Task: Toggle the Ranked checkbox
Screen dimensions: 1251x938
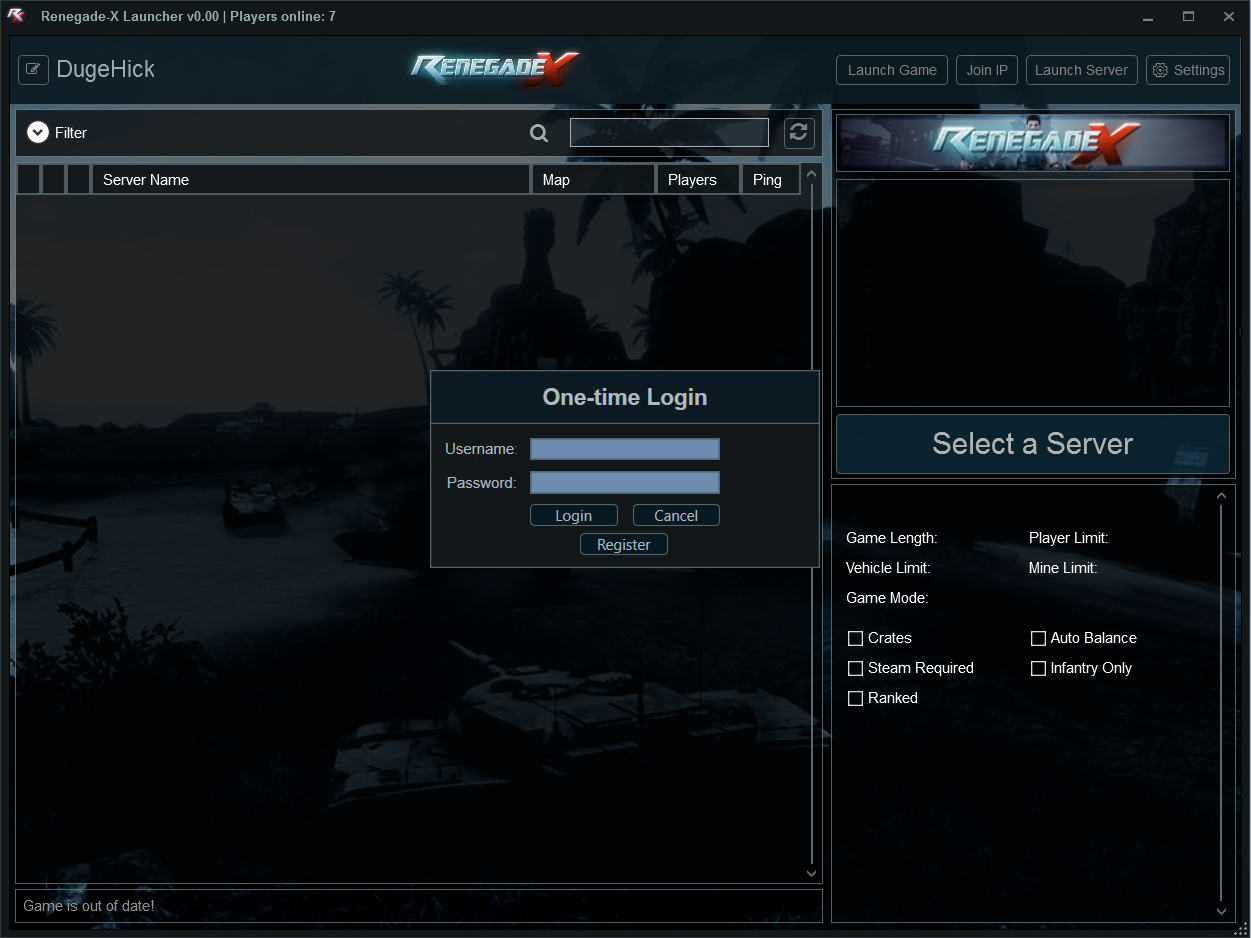Action: tap(855, 699)
